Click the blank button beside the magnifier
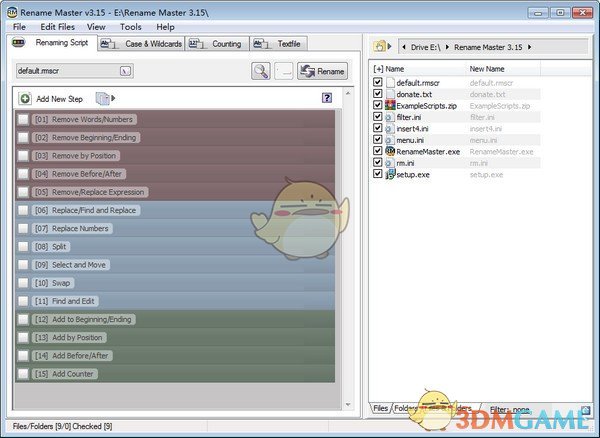The height and width of the screenshot is (438, 600). coord(284,71)
